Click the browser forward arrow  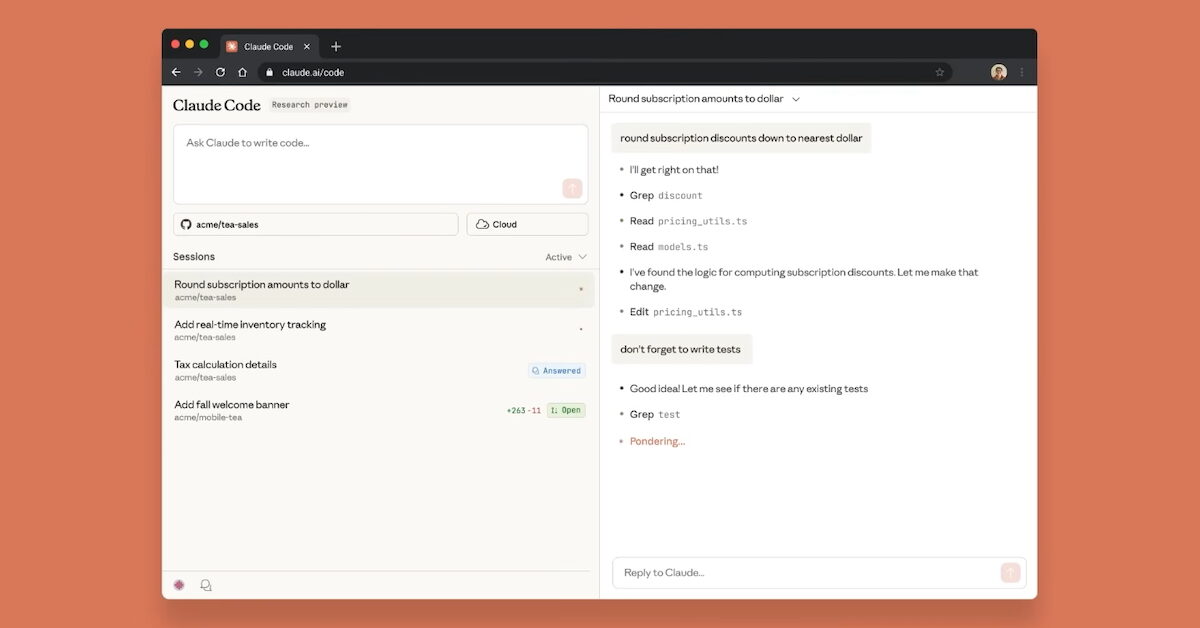click(198, 72)
